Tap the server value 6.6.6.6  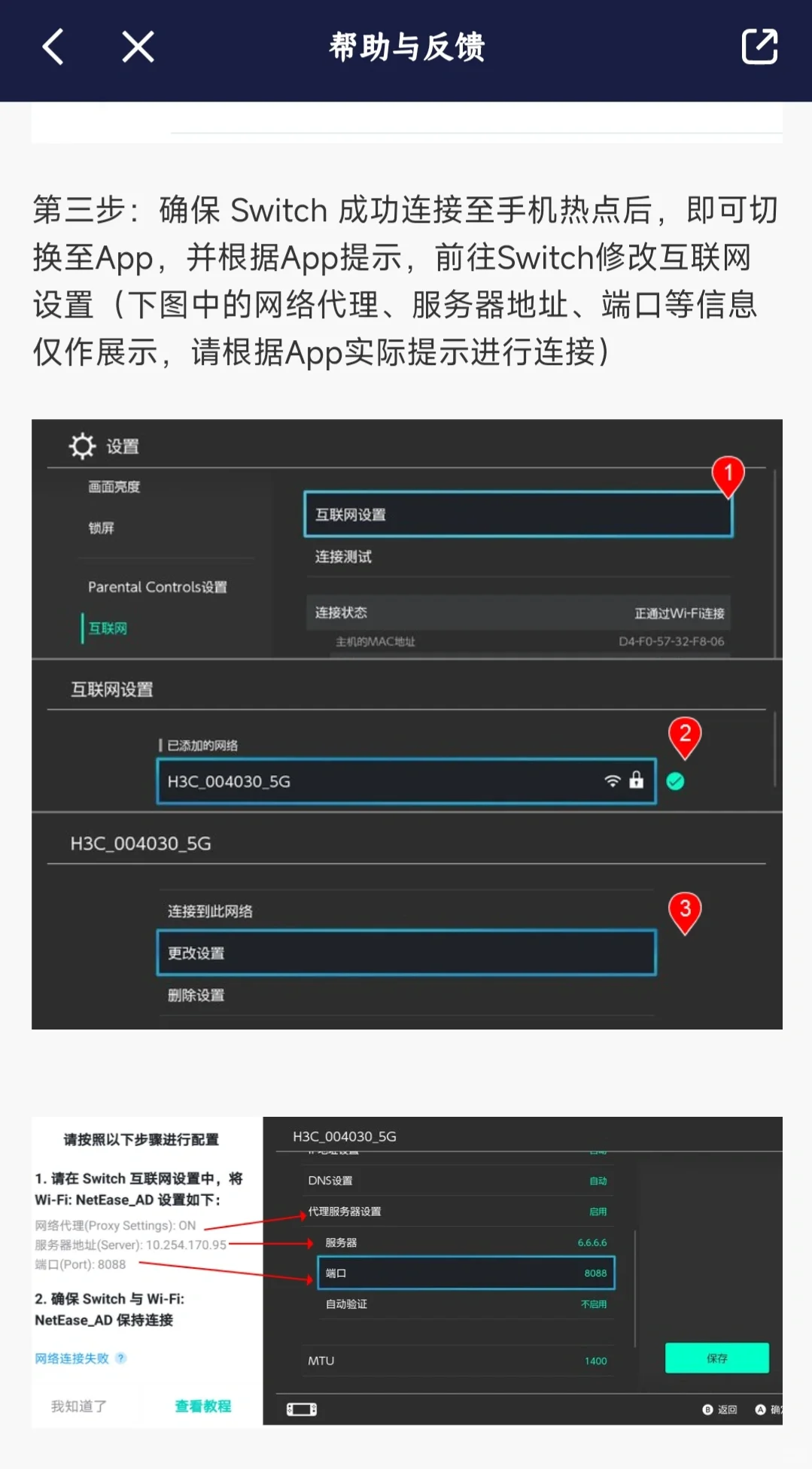[x=592, y=1242]
